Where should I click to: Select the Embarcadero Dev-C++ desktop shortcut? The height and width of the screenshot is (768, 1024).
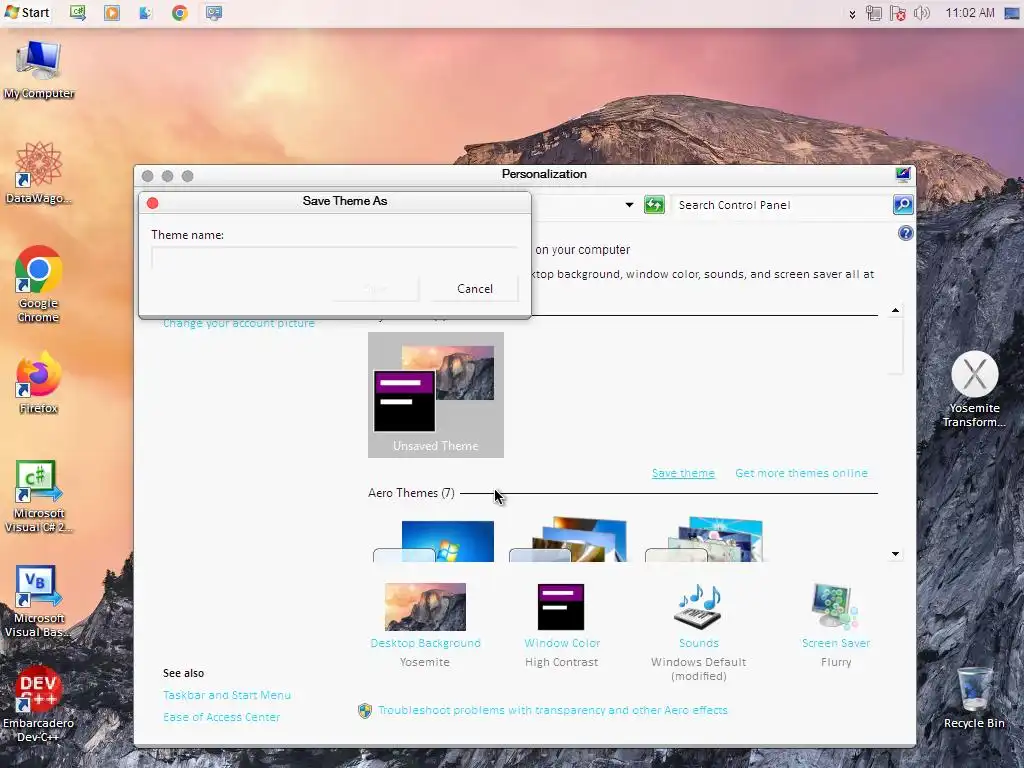tap(39, 704)
